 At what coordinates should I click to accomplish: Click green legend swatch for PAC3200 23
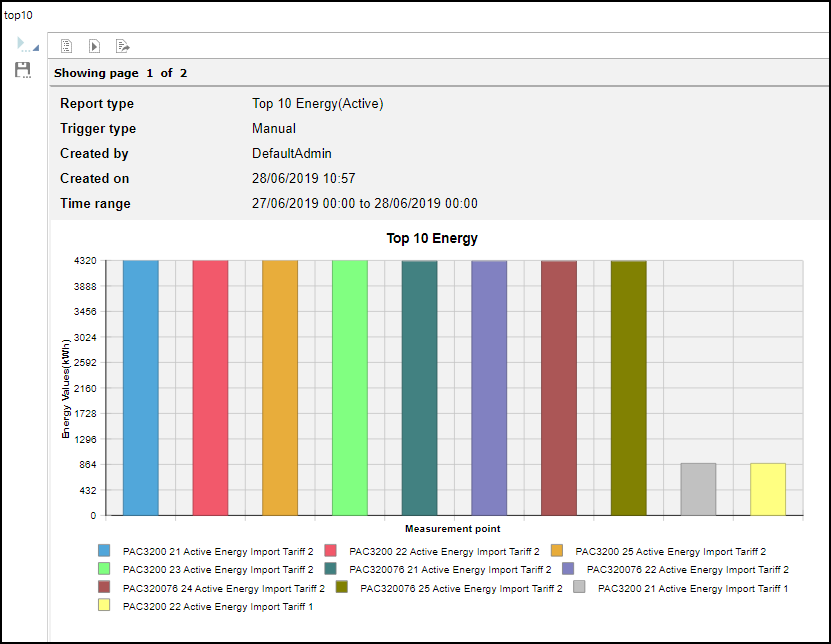tap(104, 568)
